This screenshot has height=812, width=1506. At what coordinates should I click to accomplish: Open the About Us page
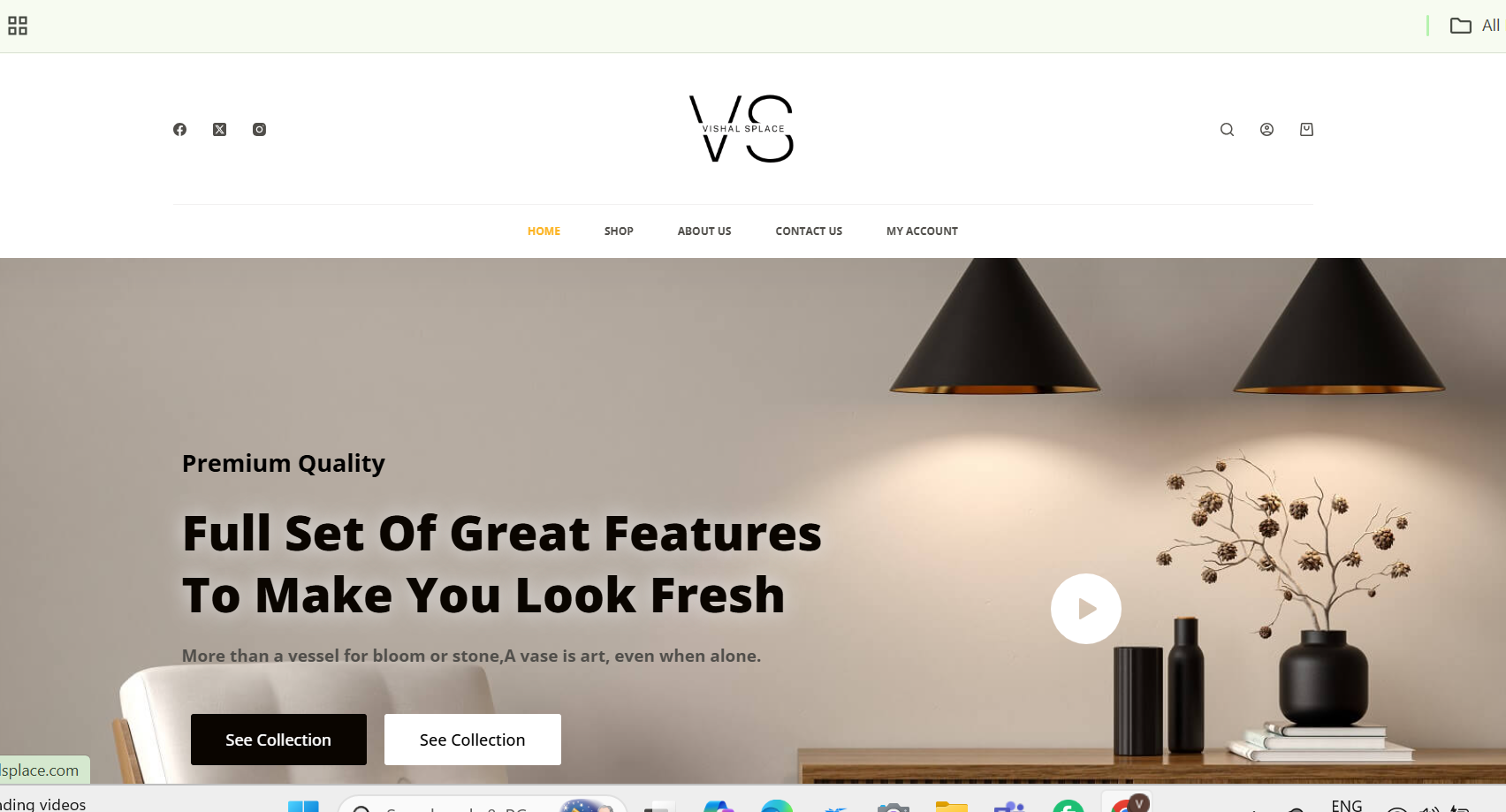pos(704,231)
